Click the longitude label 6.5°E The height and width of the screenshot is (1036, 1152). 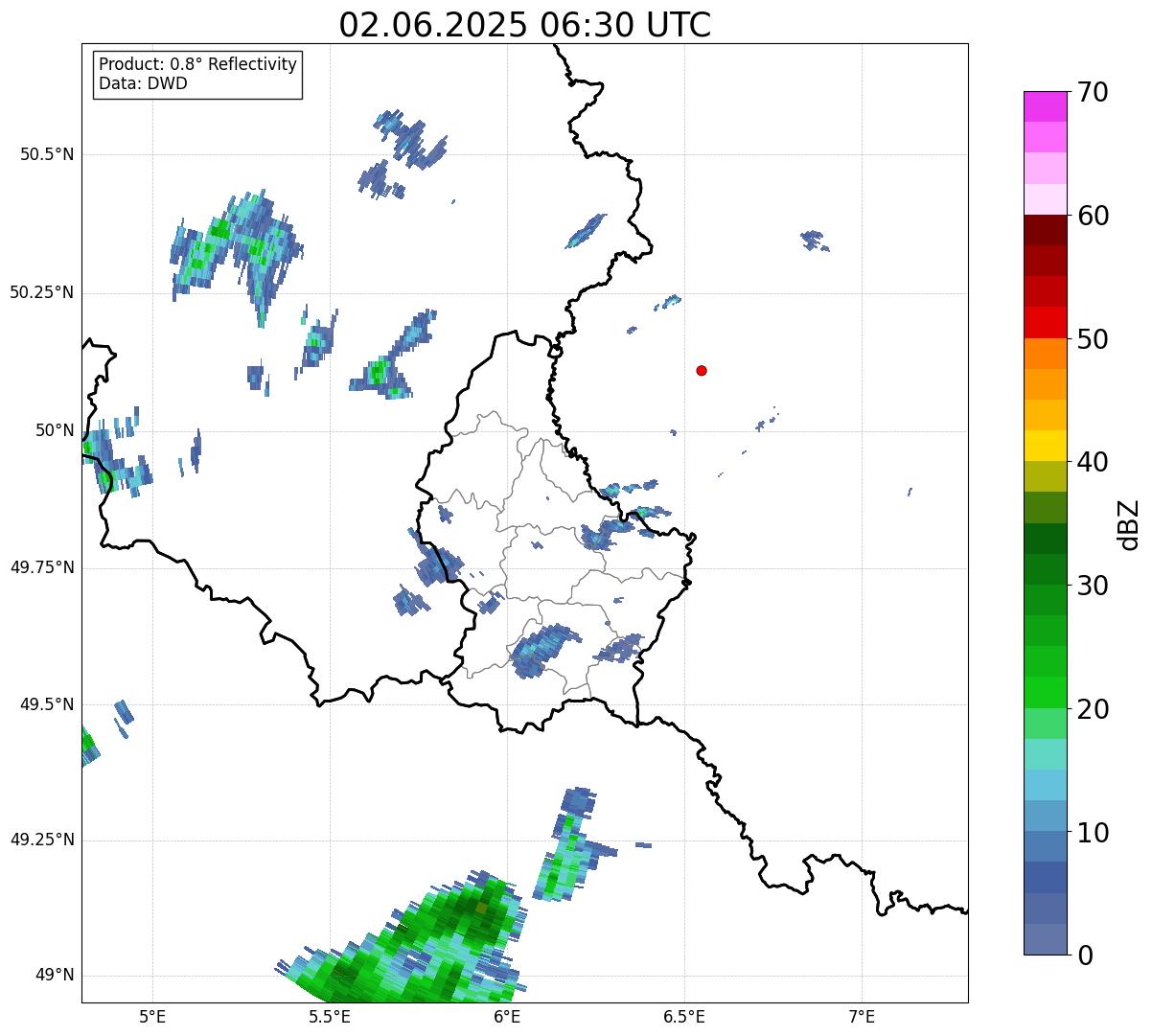click(x=684, y=1017)
